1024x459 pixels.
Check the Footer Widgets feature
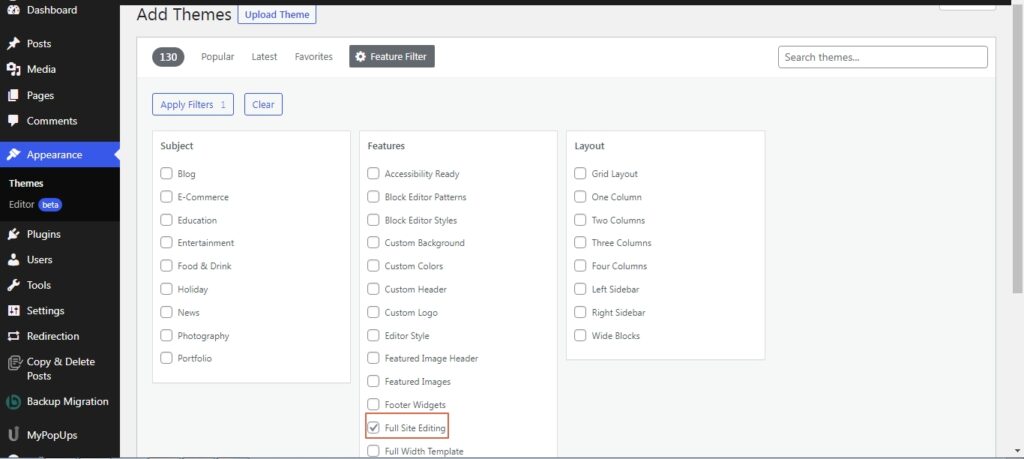[374, 405]
